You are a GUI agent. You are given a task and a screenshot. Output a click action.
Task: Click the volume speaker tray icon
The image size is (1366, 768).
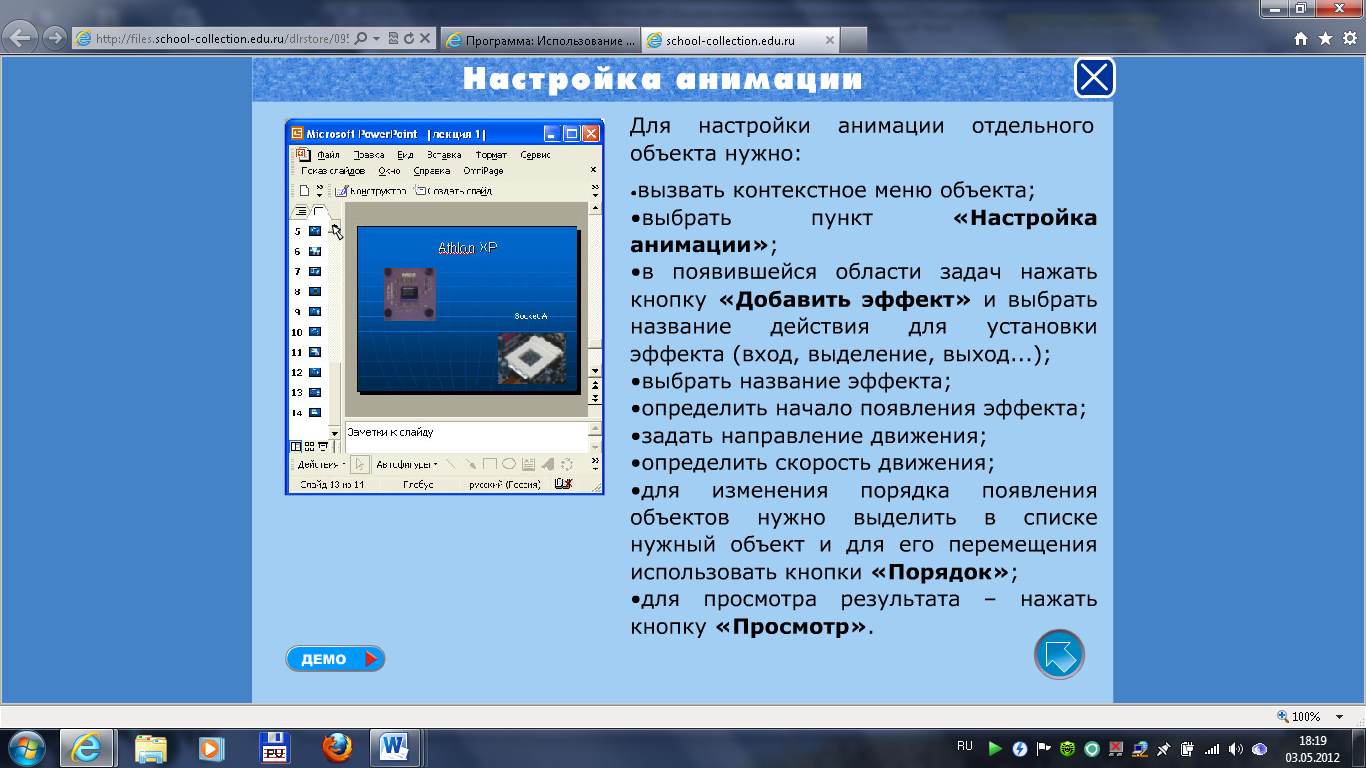1236,748
